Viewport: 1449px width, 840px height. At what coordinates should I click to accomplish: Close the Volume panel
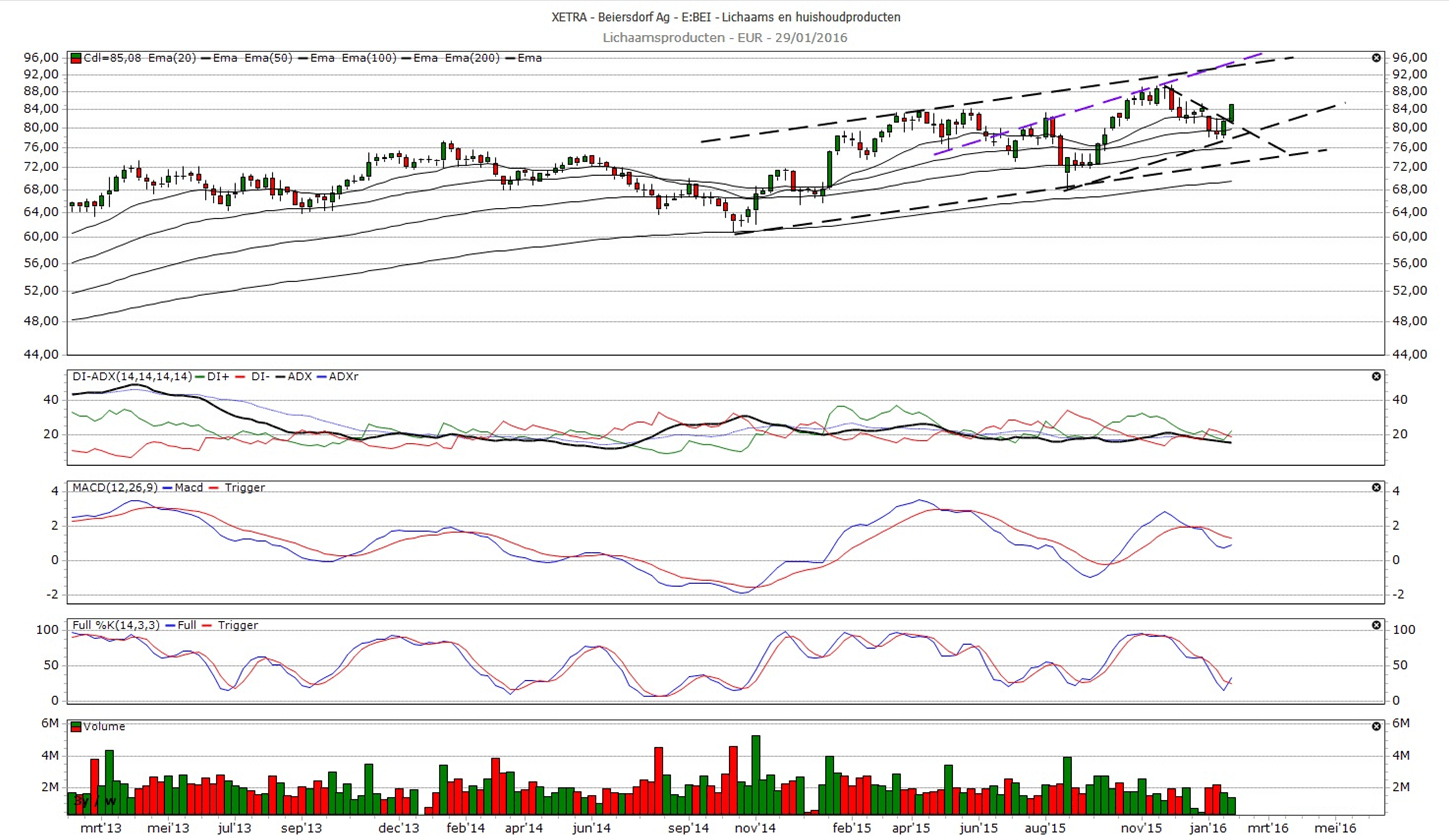[1377, 727]
